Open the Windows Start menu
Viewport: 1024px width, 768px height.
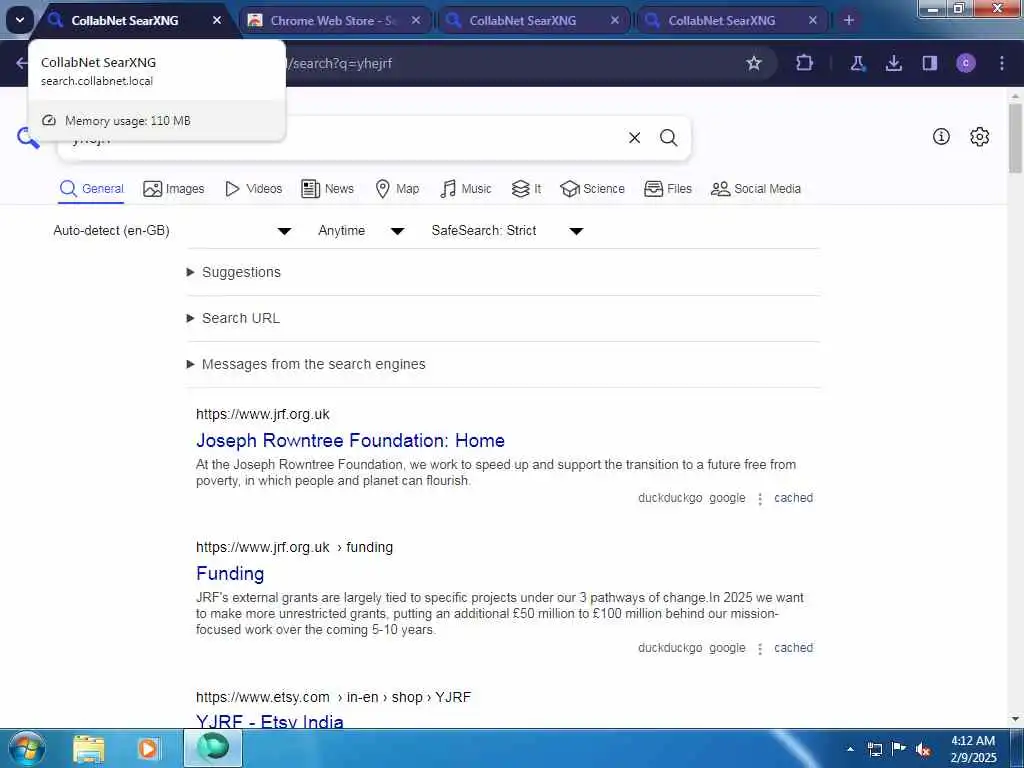27,748
